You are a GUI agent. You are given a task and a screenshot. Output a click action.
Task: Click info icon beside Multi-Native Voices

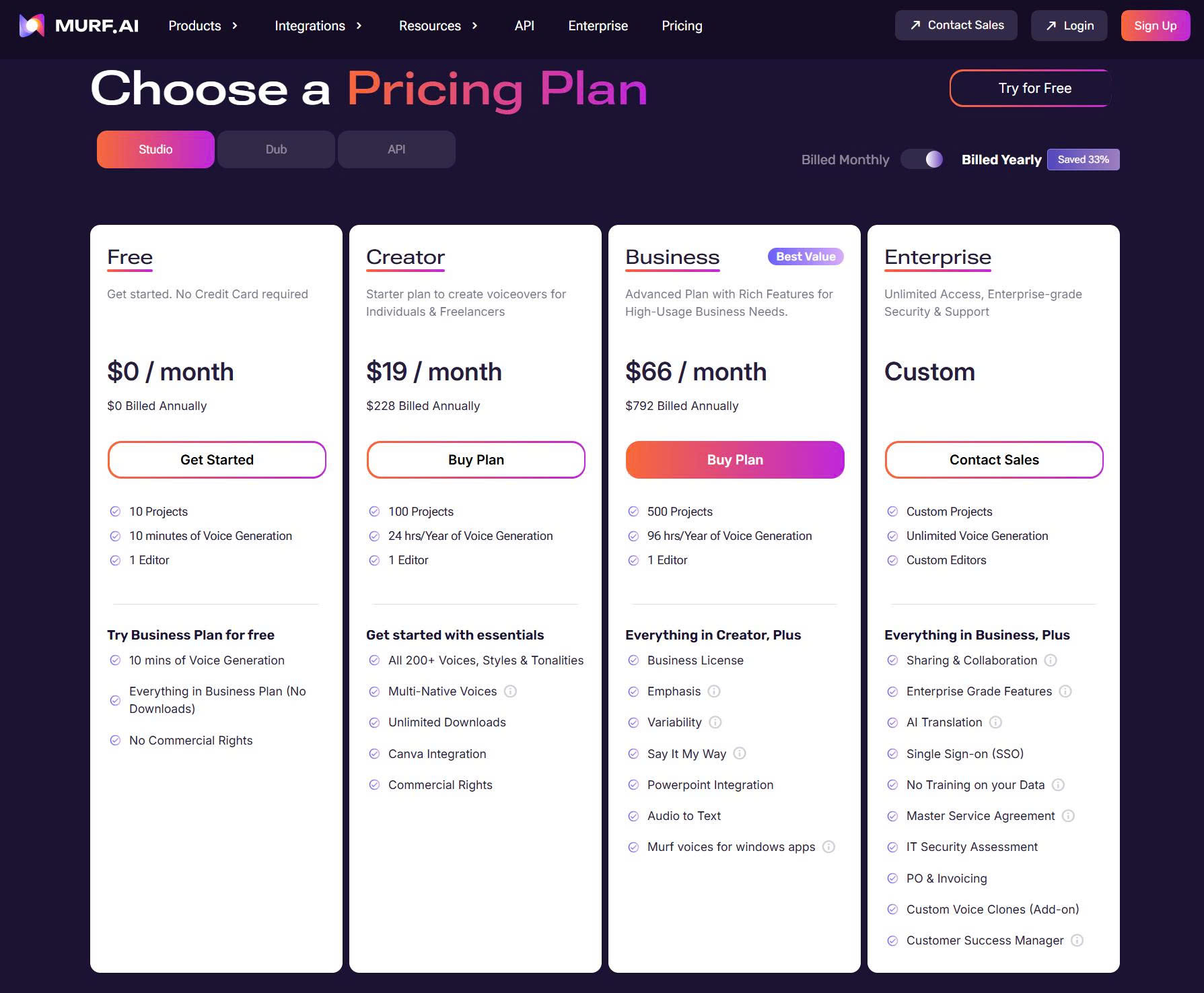pos(511,691)
